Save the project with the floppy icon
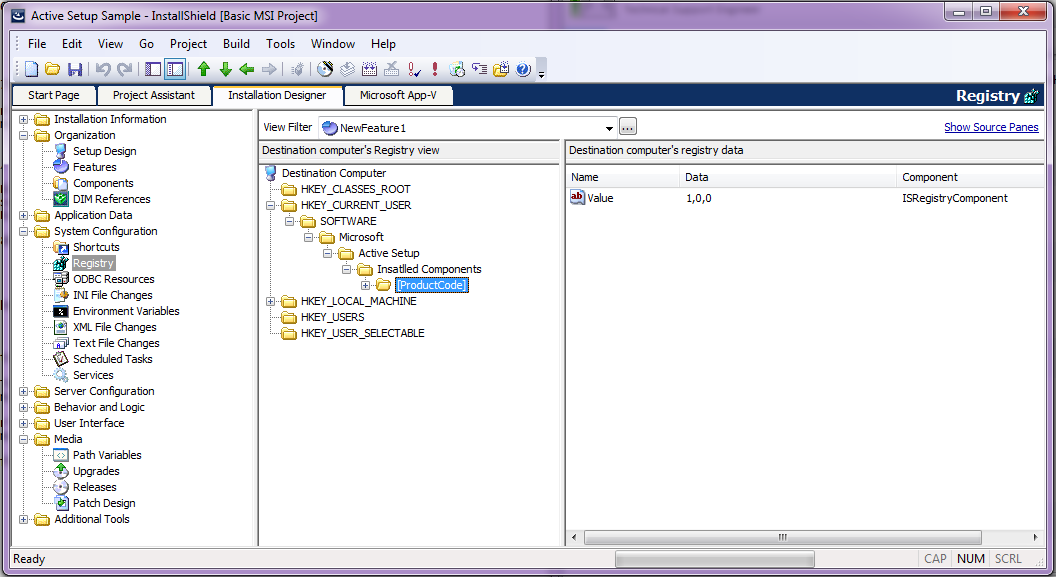Screen dimensions: 1056x577 pos(75,69)
